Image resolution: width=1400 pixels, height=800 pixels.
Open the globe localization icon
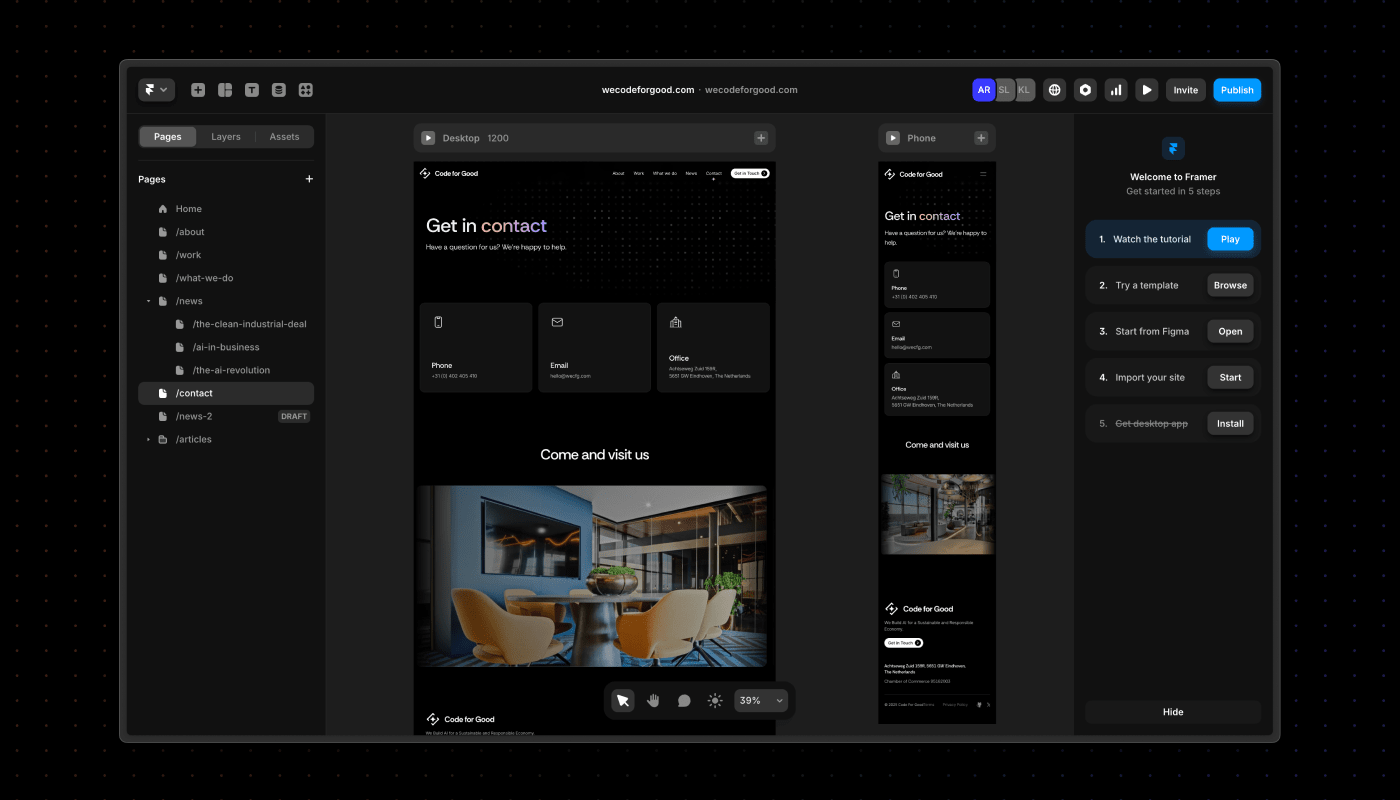1055,90
